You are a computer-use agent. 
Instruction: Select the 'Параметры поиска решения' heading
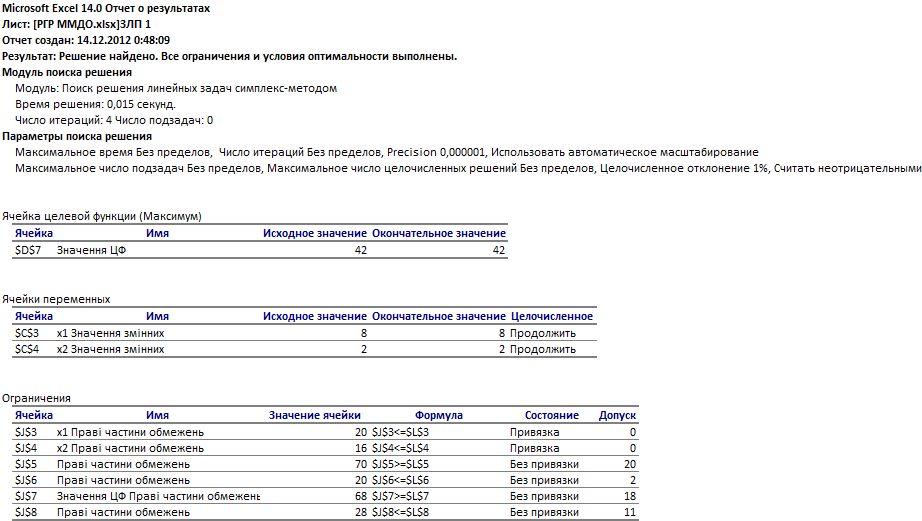click(x=77, y=136)
